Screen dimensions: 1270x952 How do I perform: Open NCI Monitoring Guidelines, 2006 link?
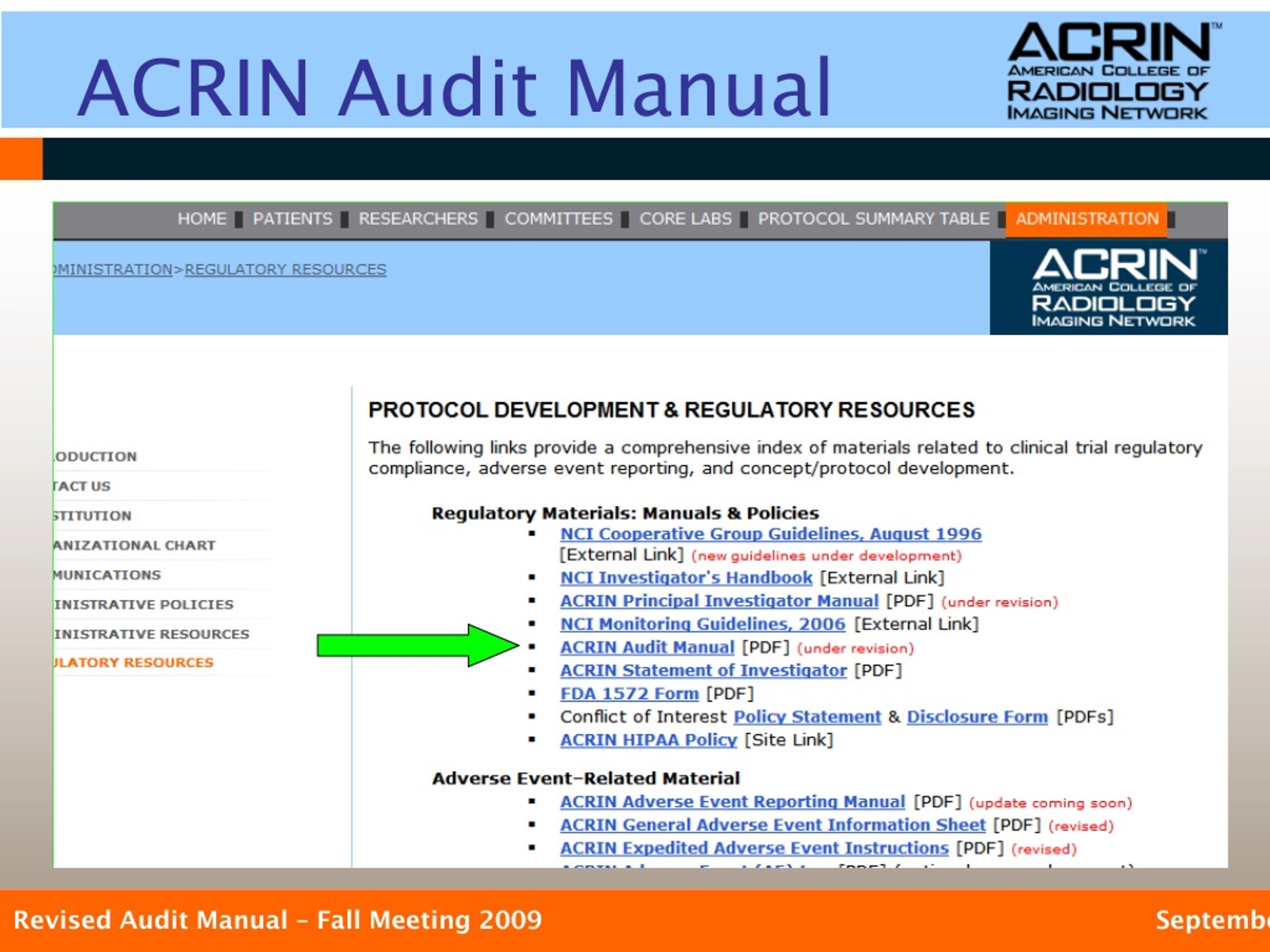tap(703, 624)
